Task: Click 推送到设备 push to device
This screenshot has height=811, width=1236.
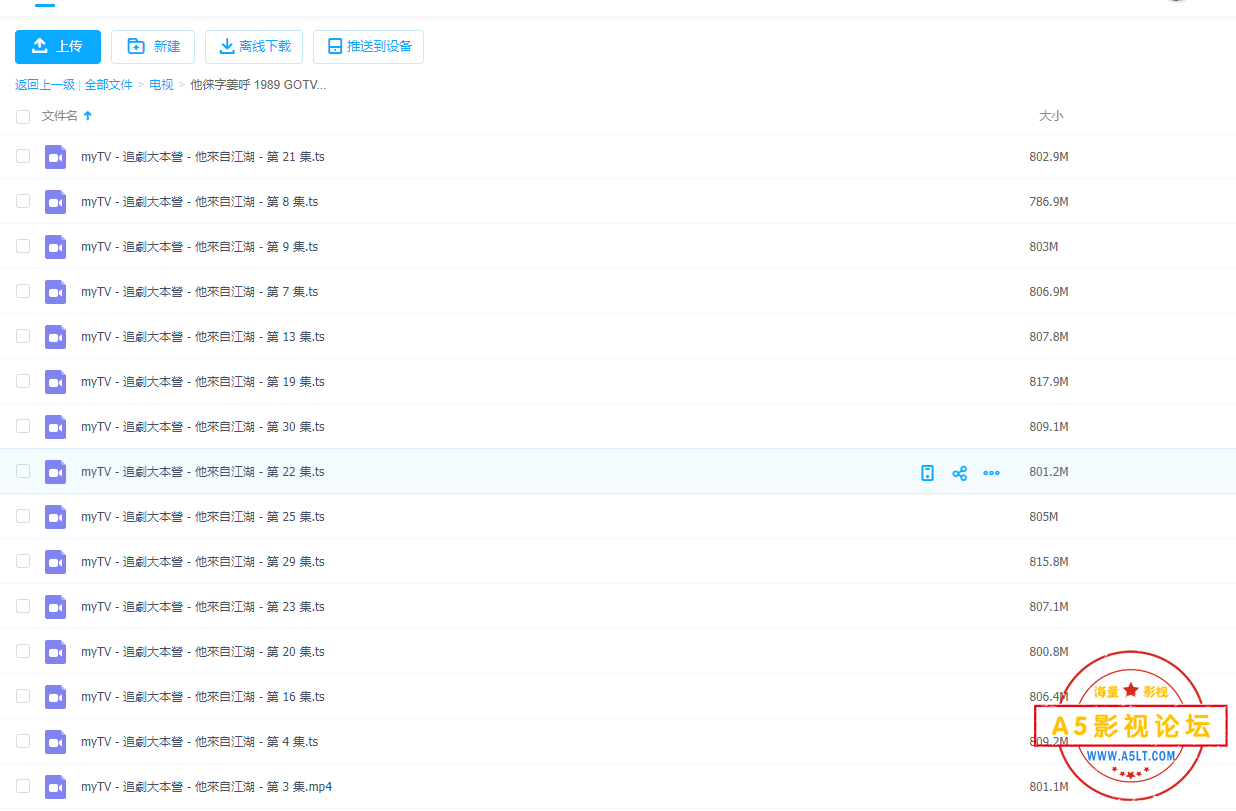Action: pyautogui.click(x=368, y=47)
